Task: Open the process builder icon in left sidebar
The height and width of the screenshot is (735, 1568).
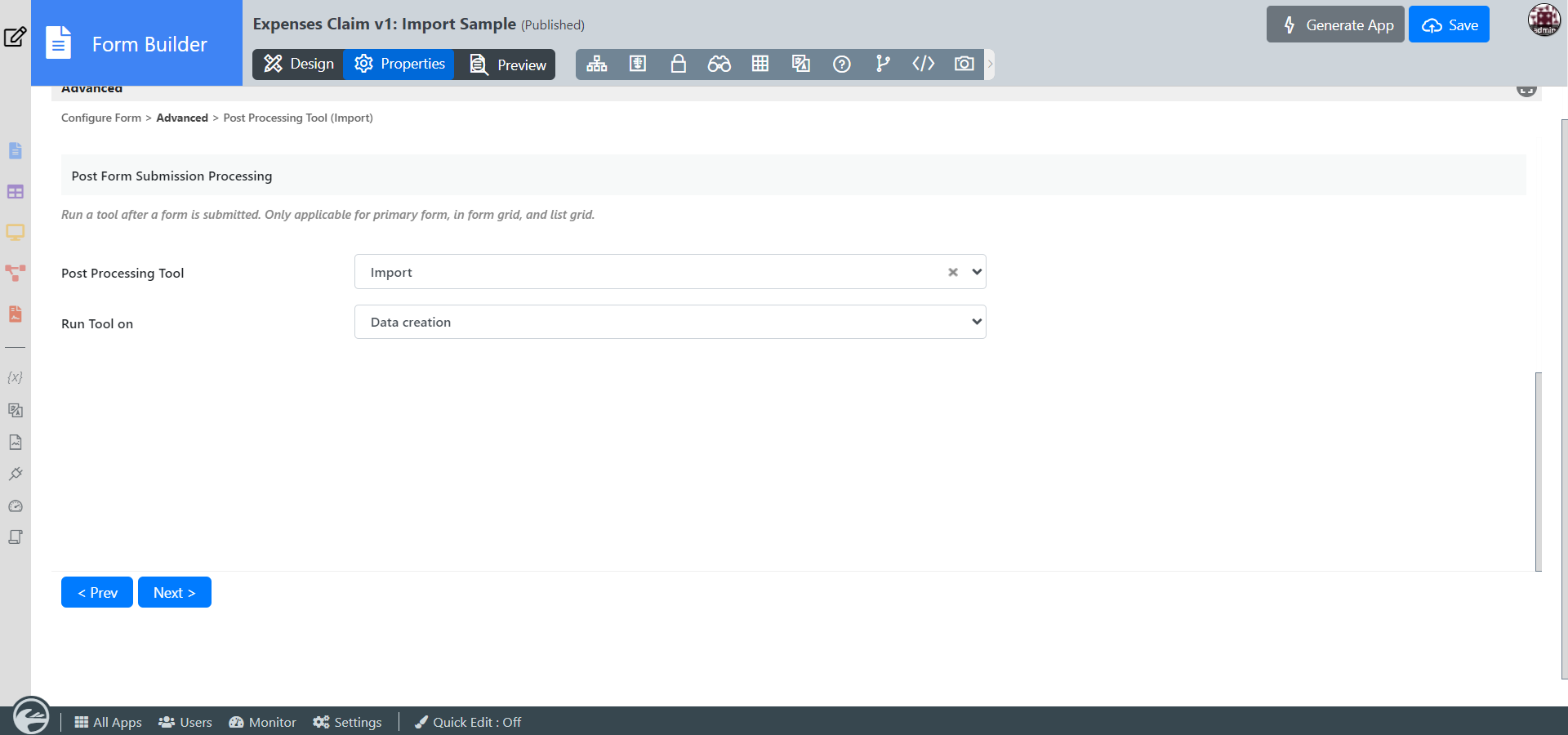Action: pyautogui.click(x=15, y=273)
